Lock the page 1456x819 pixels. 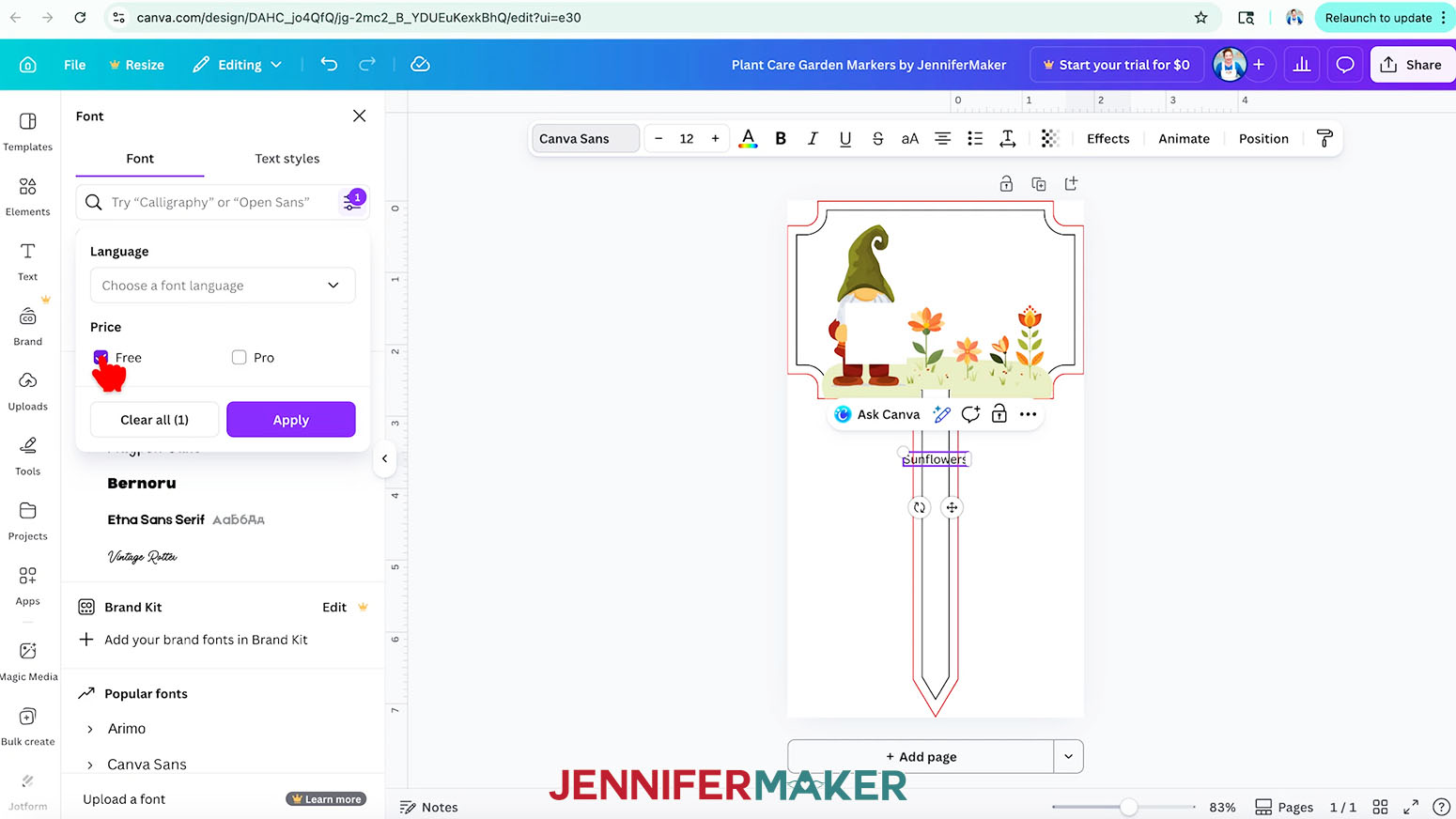tap(1006, 184)
